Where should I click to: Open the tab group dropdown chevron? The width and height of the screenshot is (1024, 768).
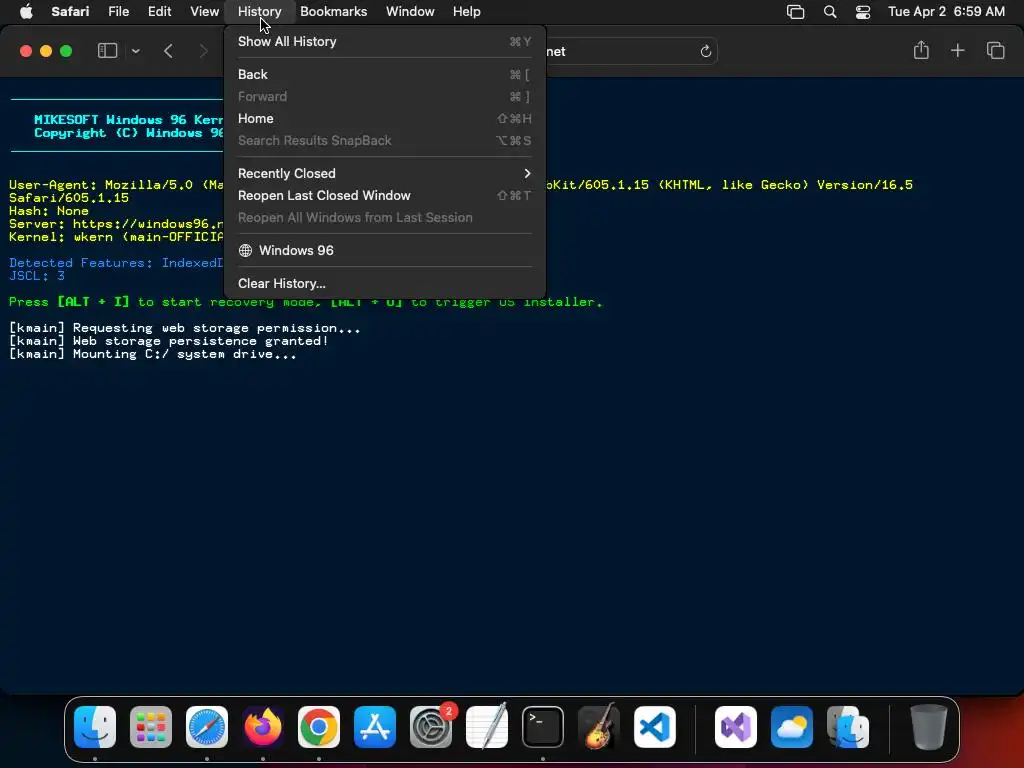(136, 51)
